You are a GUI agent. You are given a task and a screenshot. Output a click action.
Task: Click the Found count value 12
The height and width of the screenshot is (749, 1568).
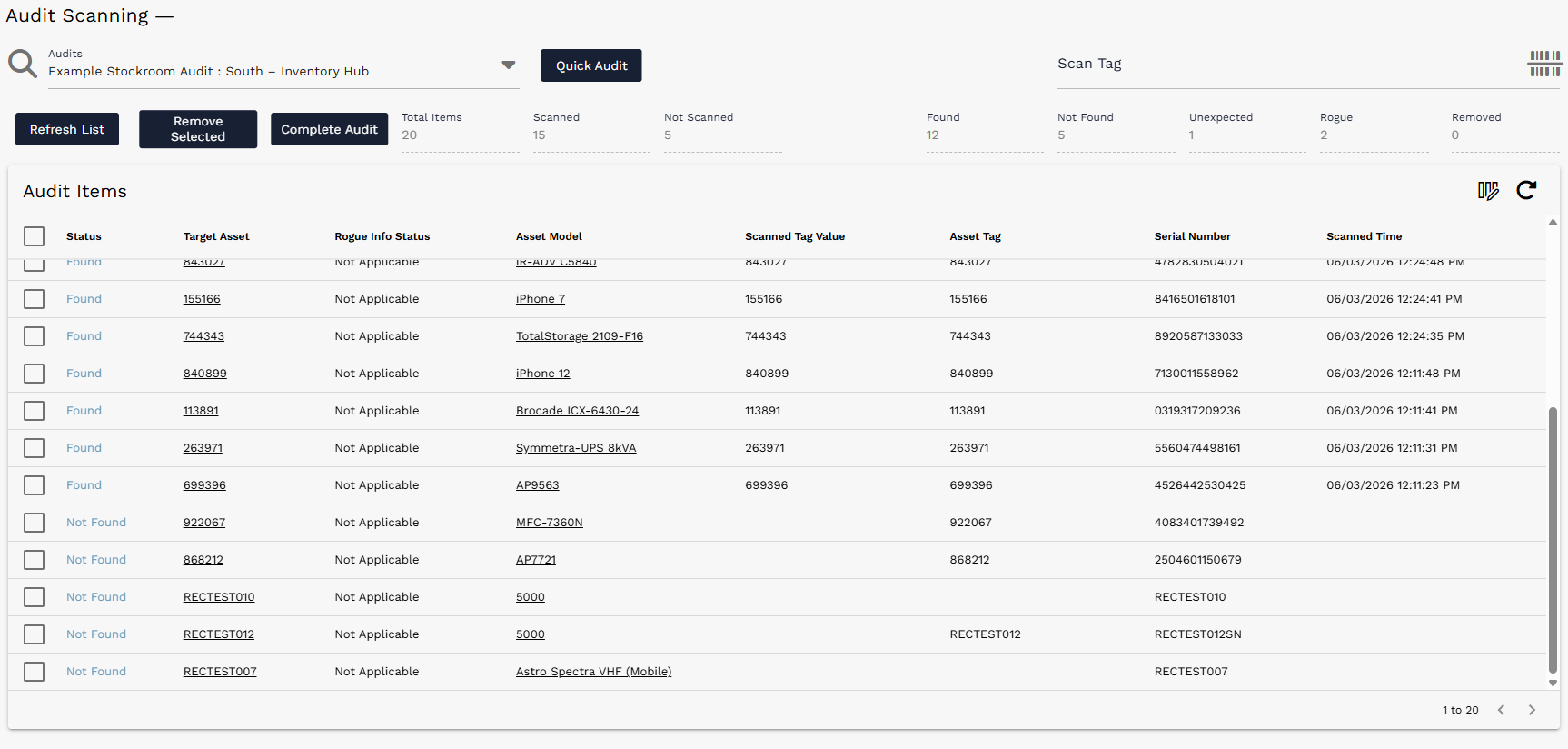click(x=933, y=135)
